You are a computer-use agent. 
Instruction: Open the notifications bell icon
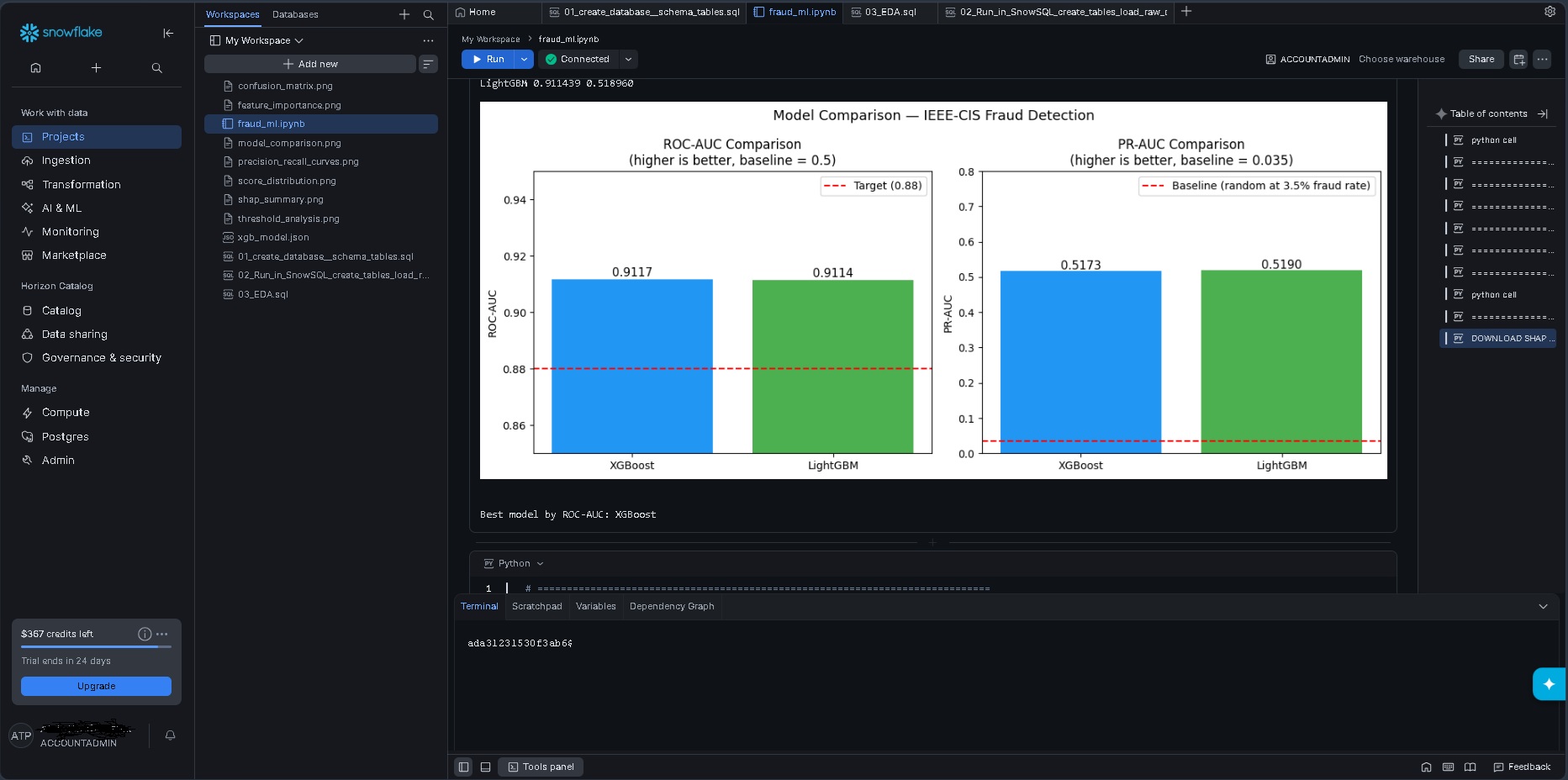[170, 735]
